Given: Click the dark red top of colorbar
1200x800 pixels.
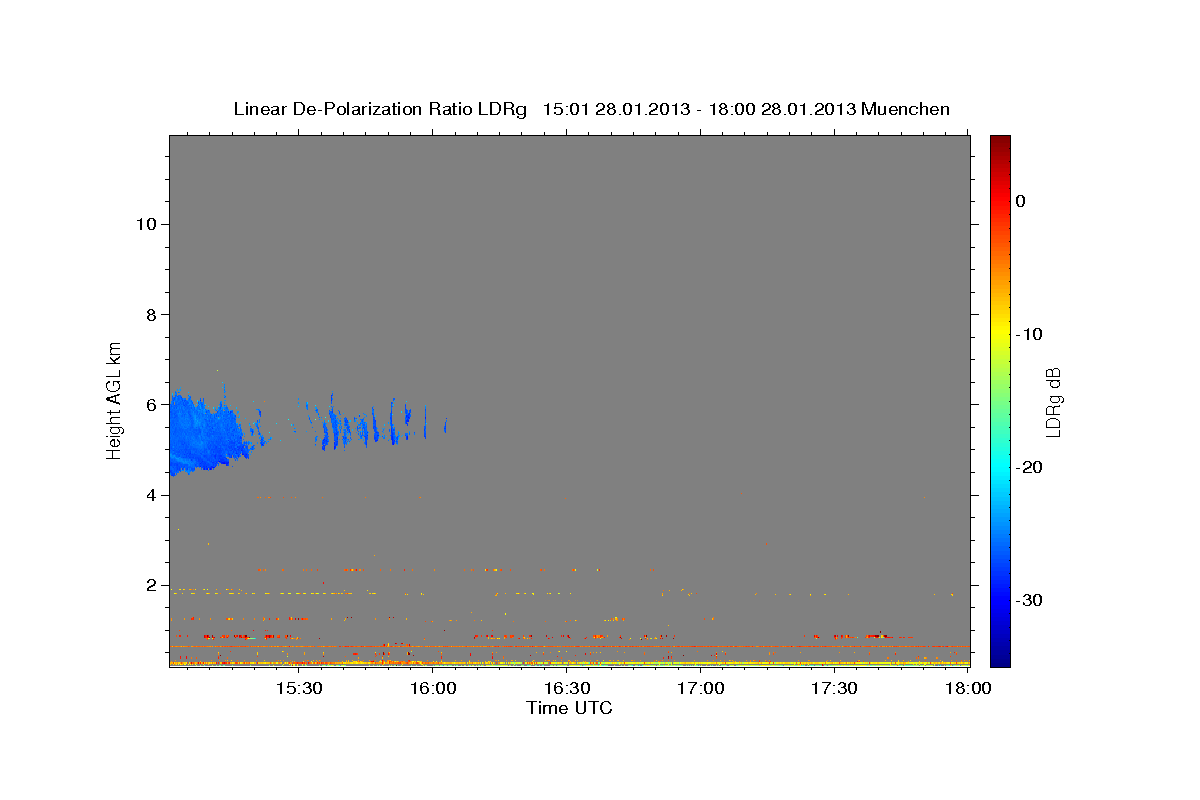Looking at the screenshot, I should click(1000, 142).
